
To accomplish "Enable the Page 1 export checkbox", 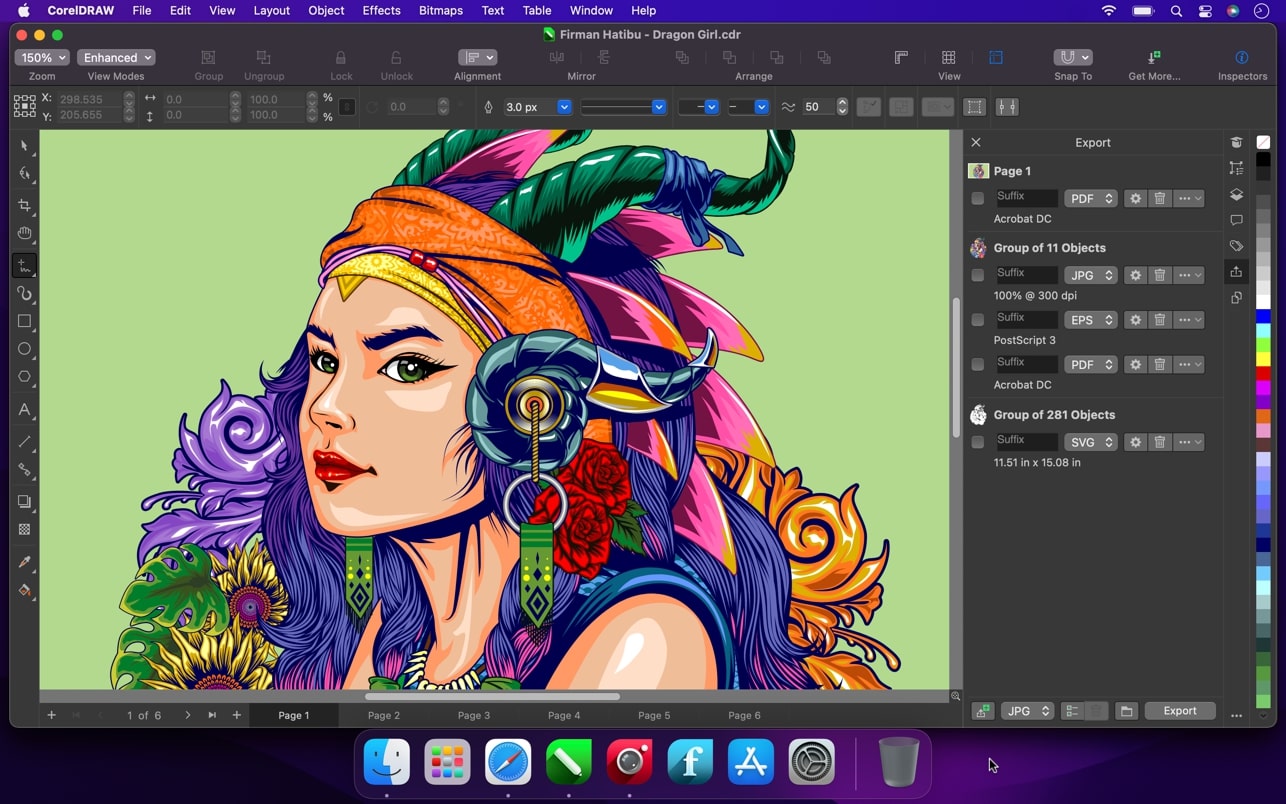I will pos(977,198).
